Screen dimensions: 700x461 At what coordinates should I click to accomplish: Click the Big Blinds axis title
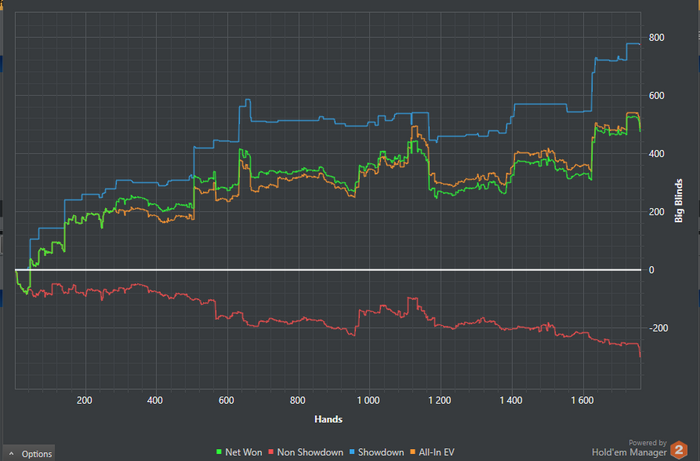679,200
